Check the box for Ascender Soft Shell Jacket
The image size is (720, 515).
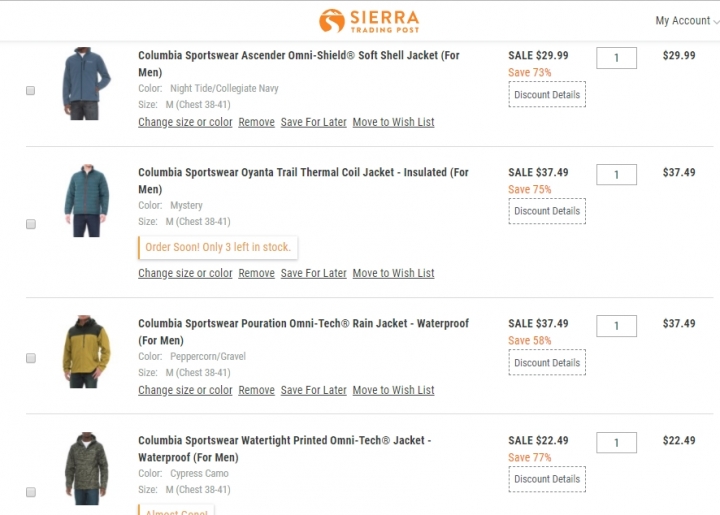coord(31,90)
